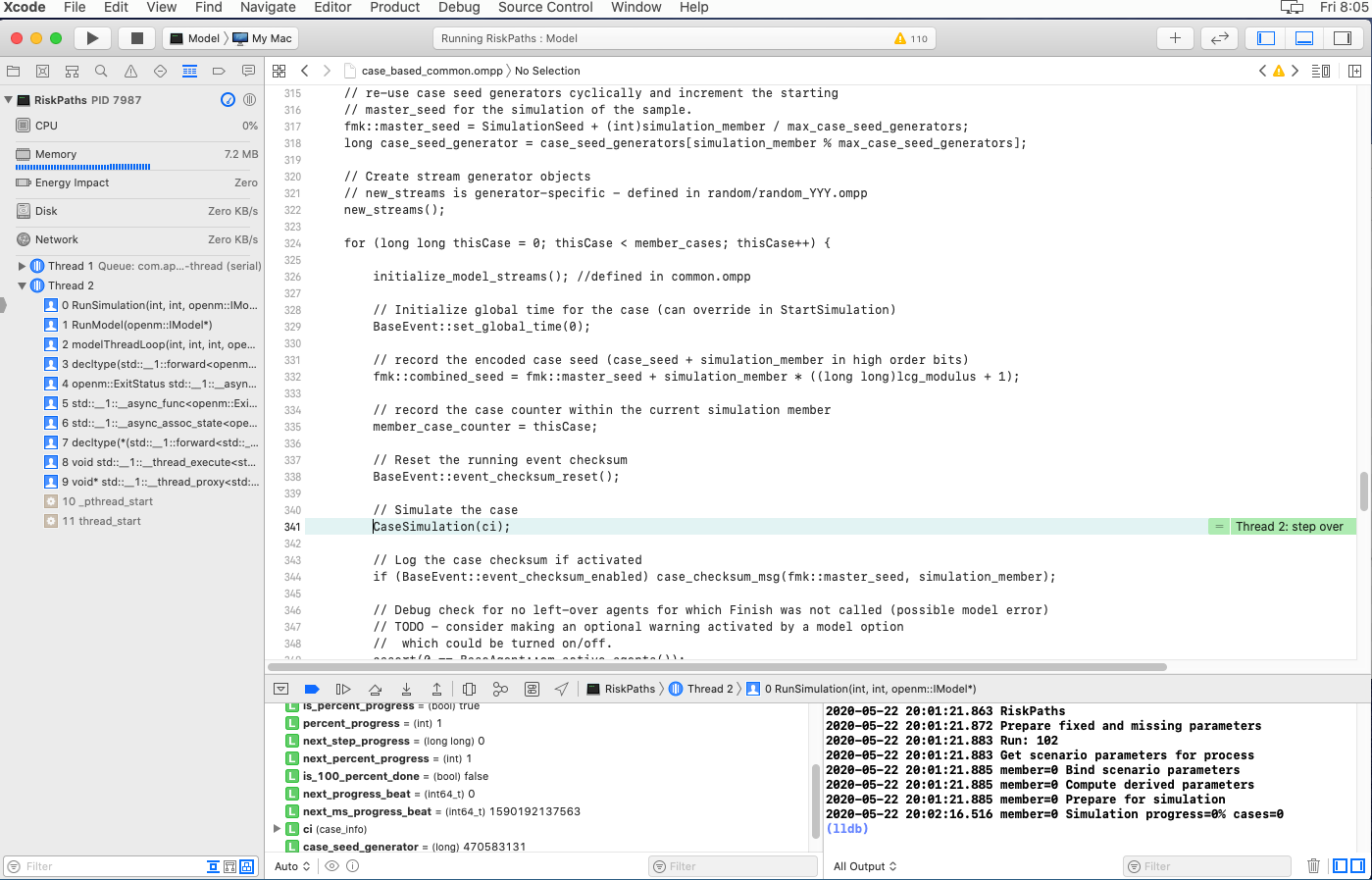Toggle Quick Look eye for variable

[331, 866]
